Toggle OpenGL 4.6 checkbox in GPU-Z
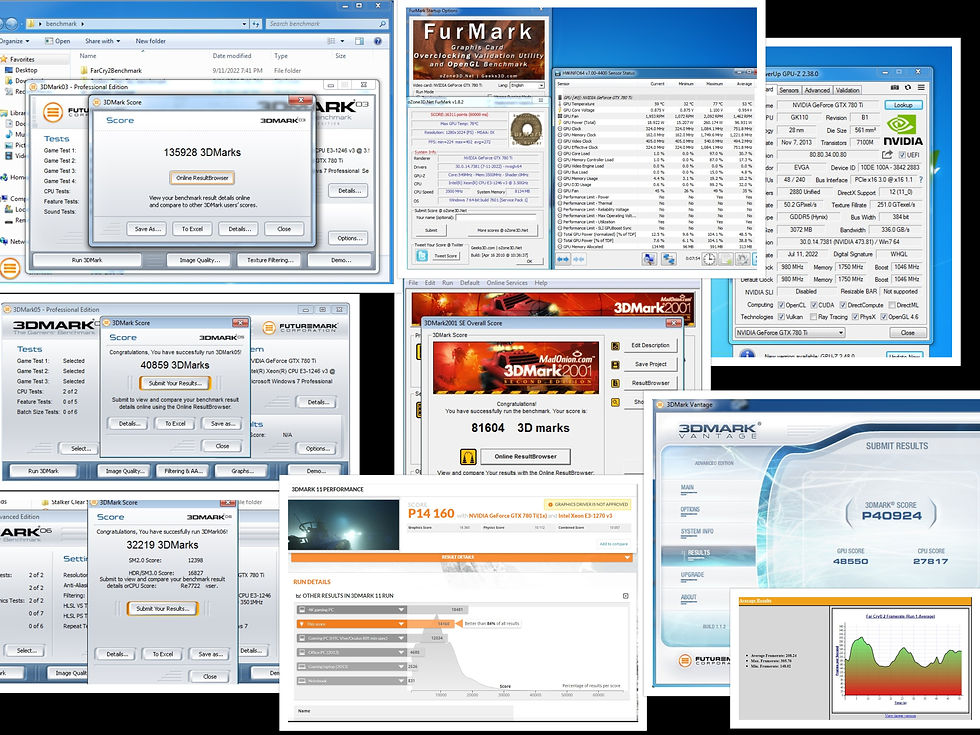Viewport: 980px width, 735px height. (x=884, y=317)
